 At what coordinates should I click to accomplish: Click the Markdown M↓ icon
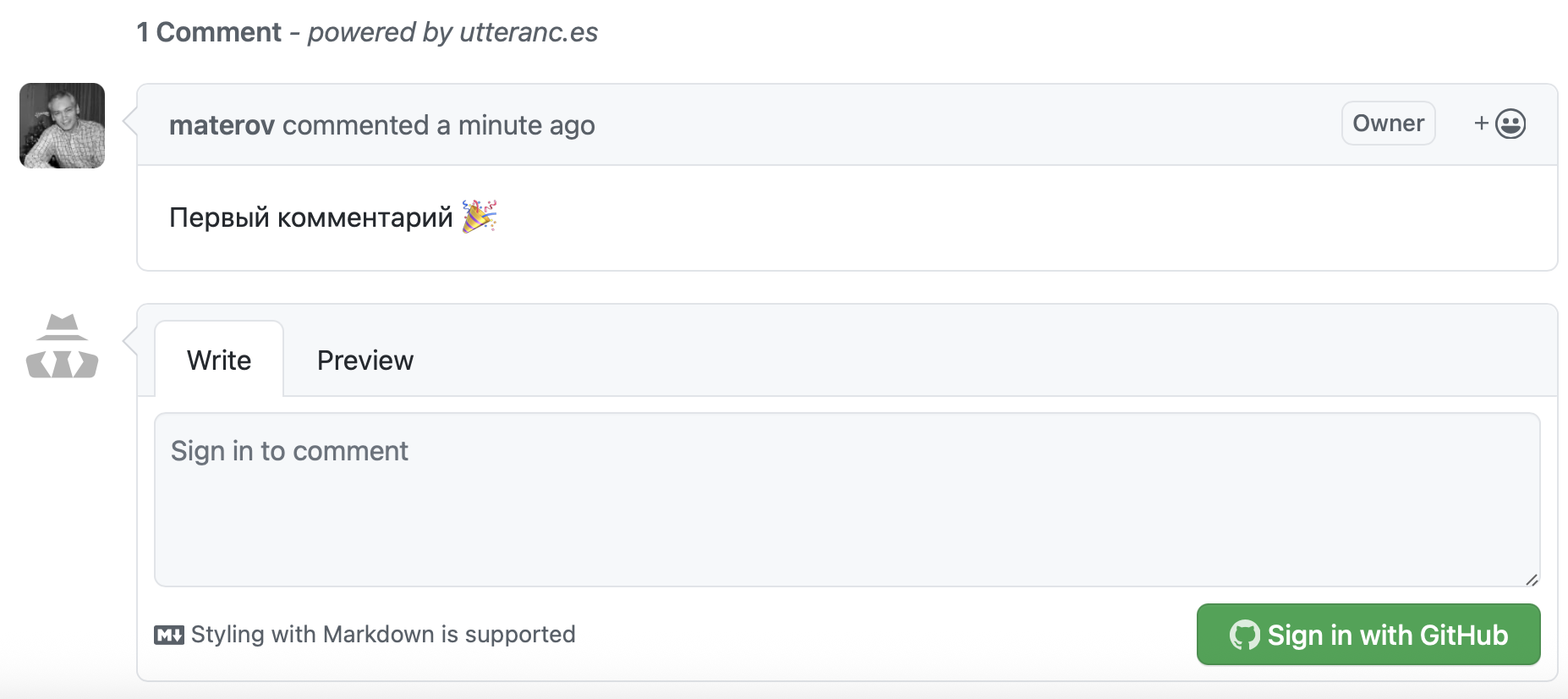tap(169, 635)
